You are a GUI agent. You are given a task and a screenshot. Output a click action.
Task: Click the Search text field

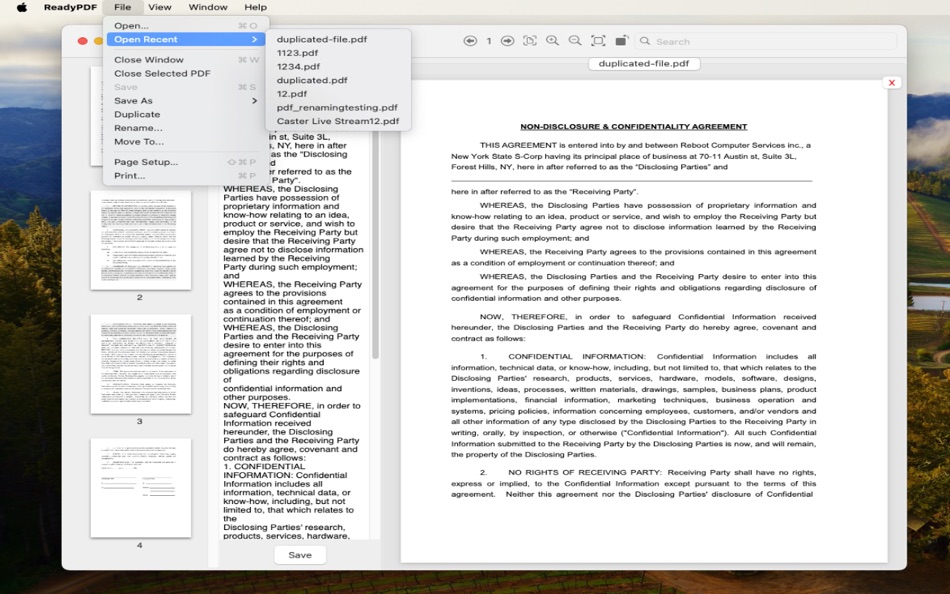pos(765,41)
